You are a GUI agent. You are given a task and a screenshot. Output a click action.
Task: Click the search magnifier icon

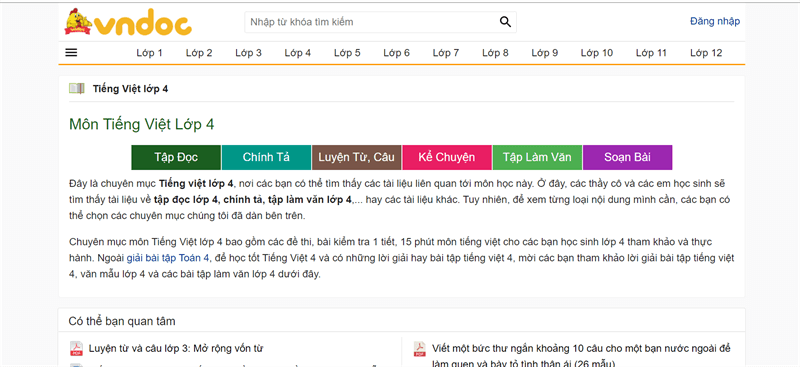(x=505, y=21)
